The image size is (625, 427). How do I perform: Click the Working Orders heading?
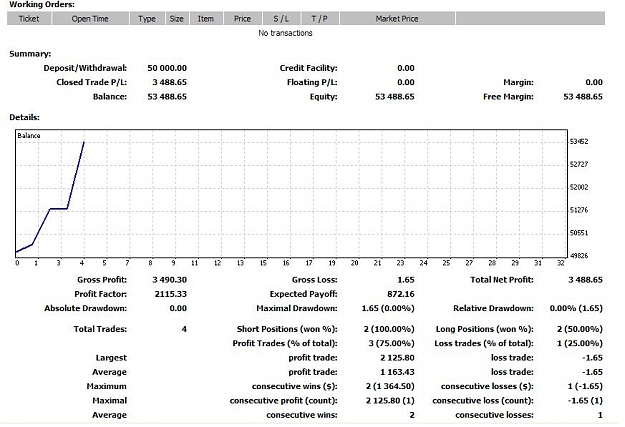click(x=42, y=5)
